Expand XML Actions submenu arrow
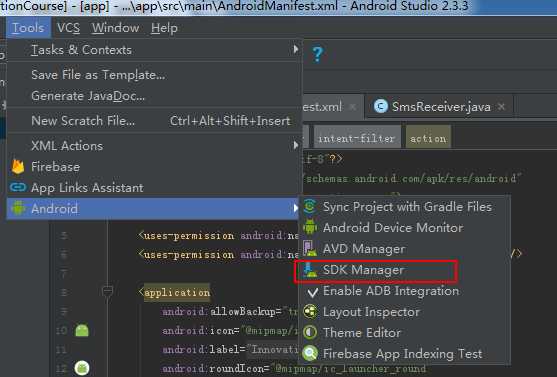This screenshot has height=377, width=557. tap(295, 145)
